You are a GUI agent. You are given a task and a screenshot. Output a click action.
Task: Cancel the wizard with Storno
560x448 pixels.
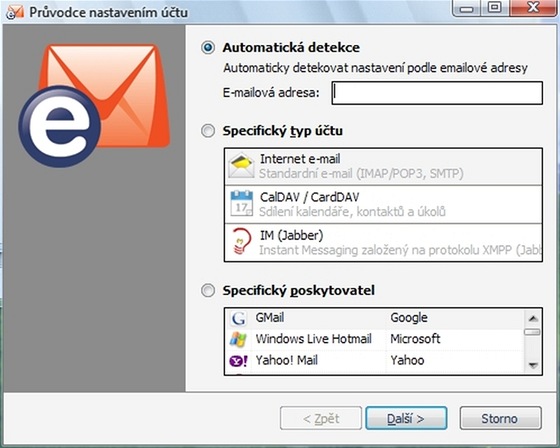point(500,418)
